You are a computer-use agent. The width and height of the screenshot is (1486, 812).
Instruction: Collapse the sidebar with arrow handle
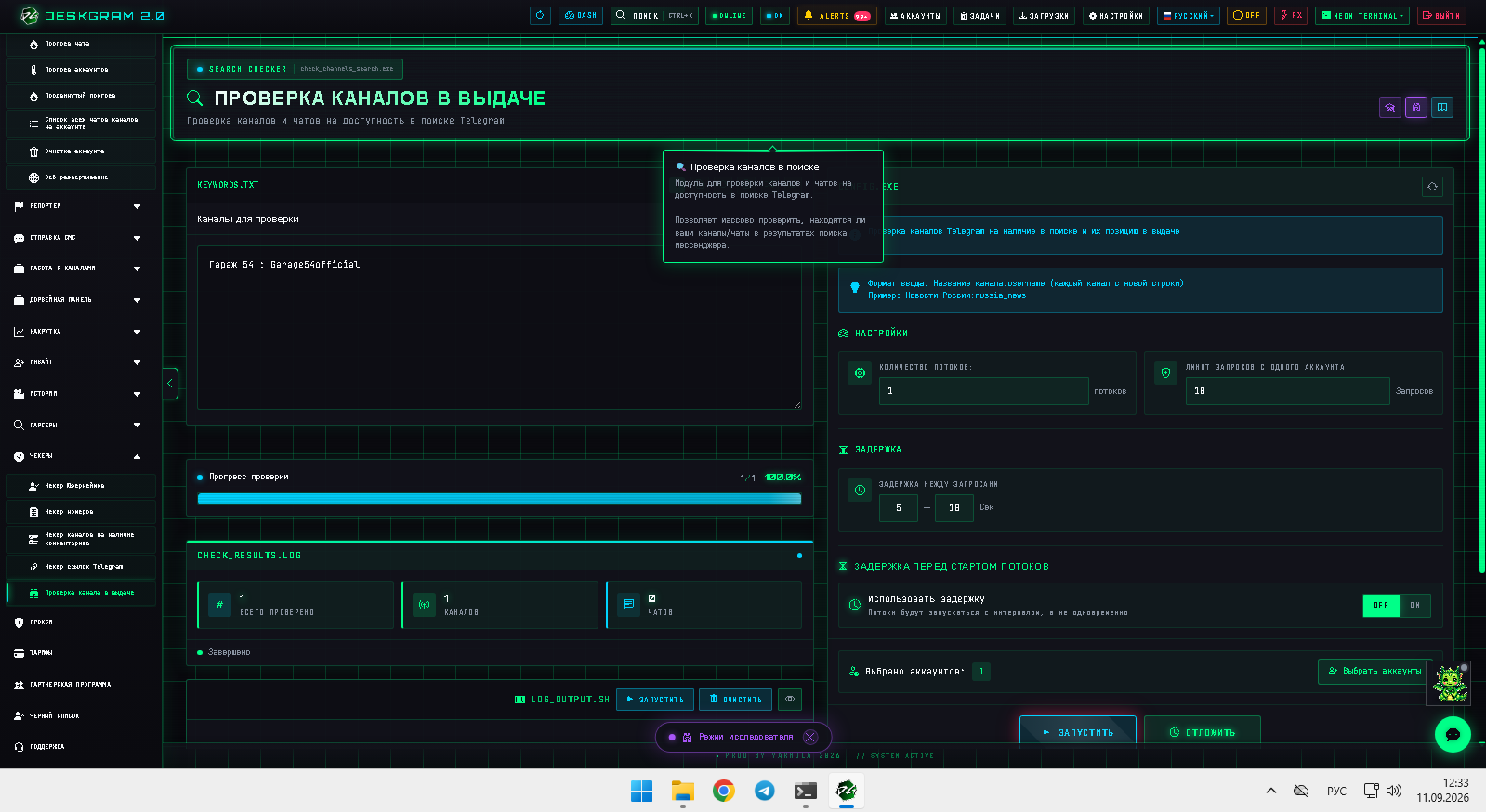(170, 383)
